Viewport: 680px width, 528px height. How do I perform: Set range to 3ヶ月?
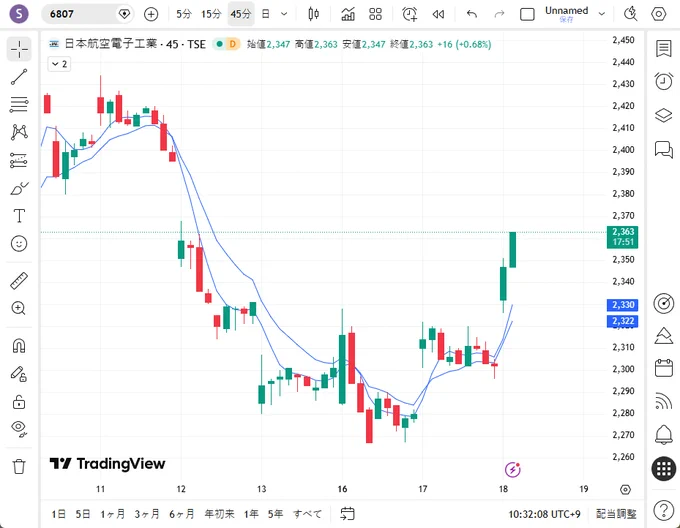(x=147, y=514)
